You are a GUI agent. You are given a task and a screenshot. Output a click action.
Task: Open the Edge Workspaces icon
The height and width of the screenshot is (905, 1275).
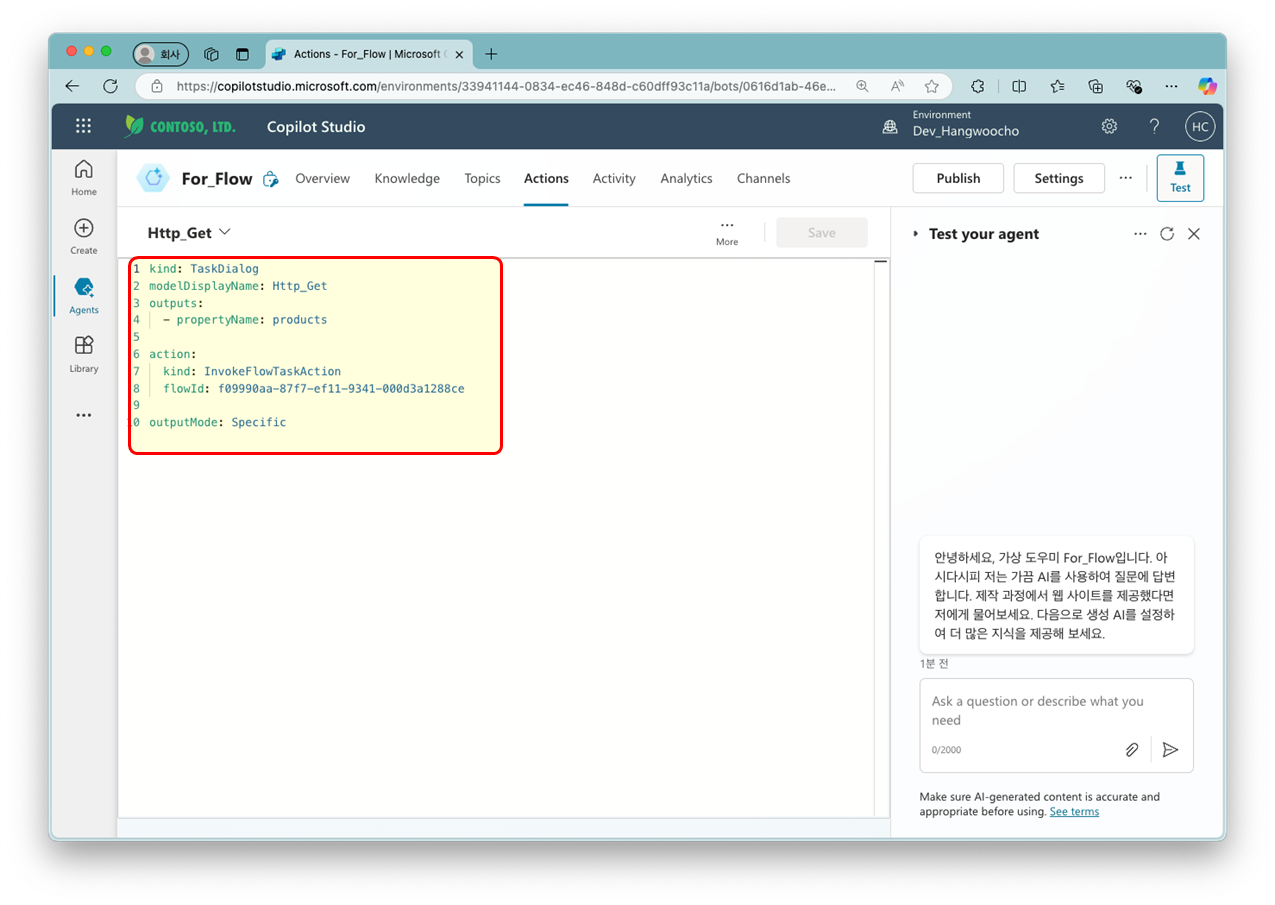211,54
